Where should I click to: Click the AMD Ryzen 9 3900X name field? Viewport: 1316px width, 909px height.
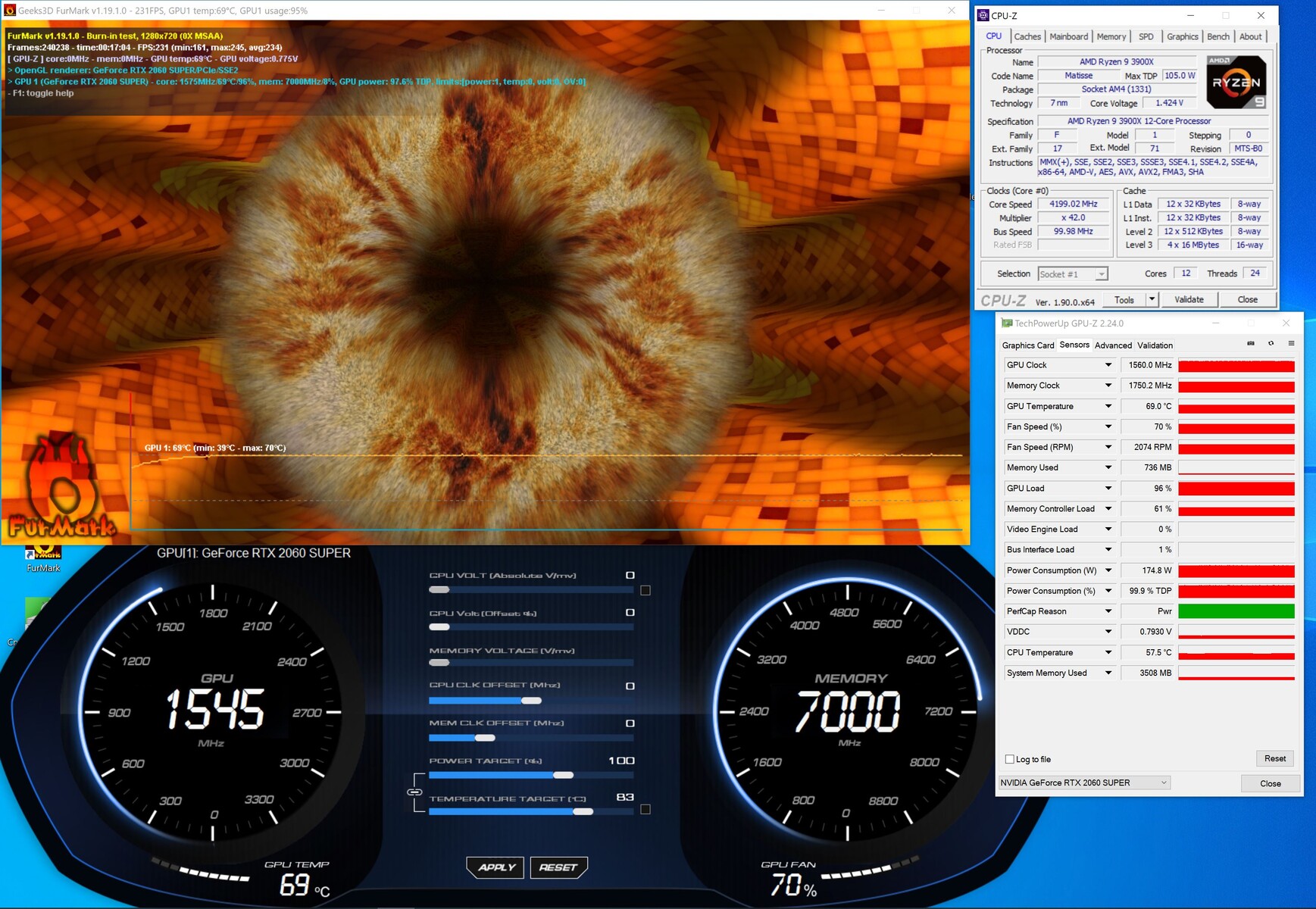1117,62
